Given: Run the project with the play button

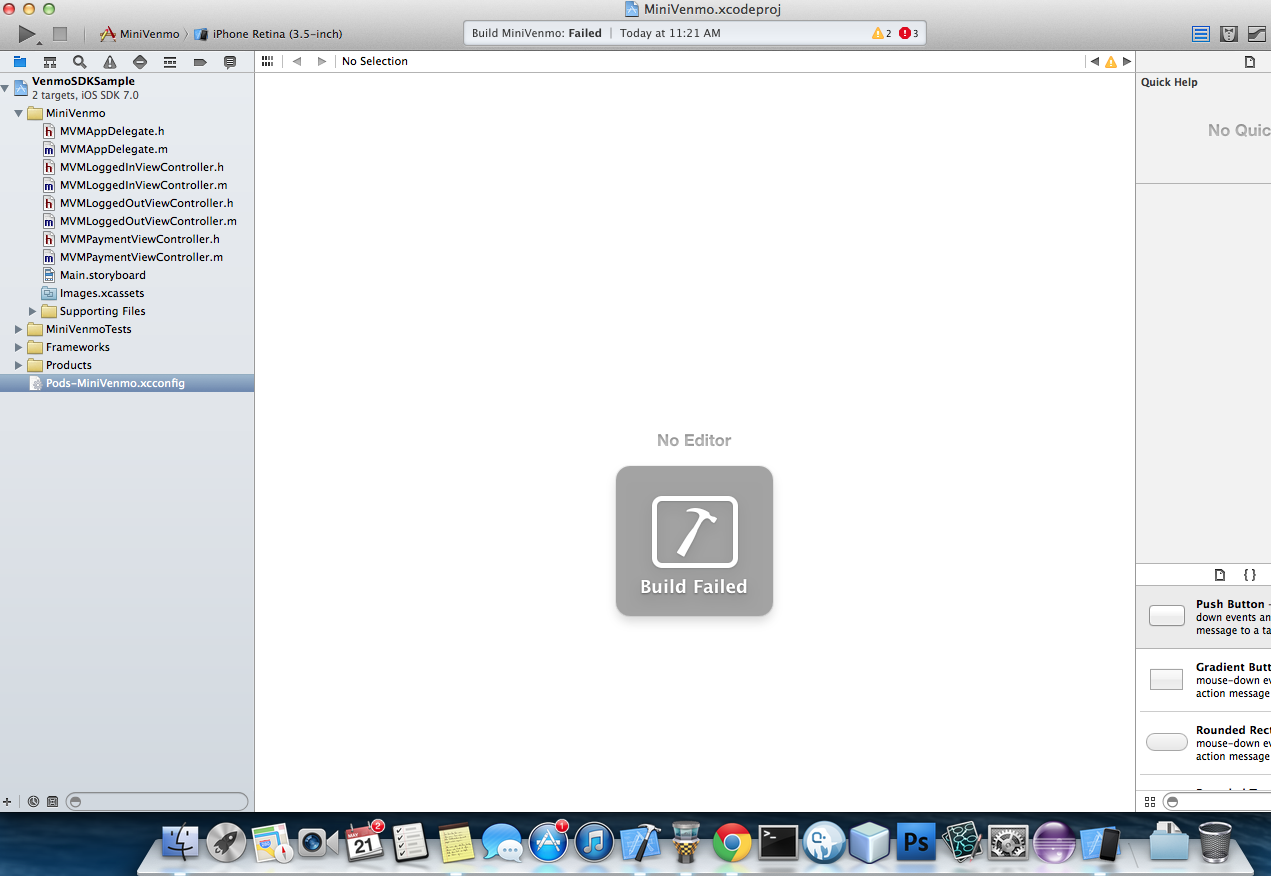Looking at the screenshot, I should (27, 34).
